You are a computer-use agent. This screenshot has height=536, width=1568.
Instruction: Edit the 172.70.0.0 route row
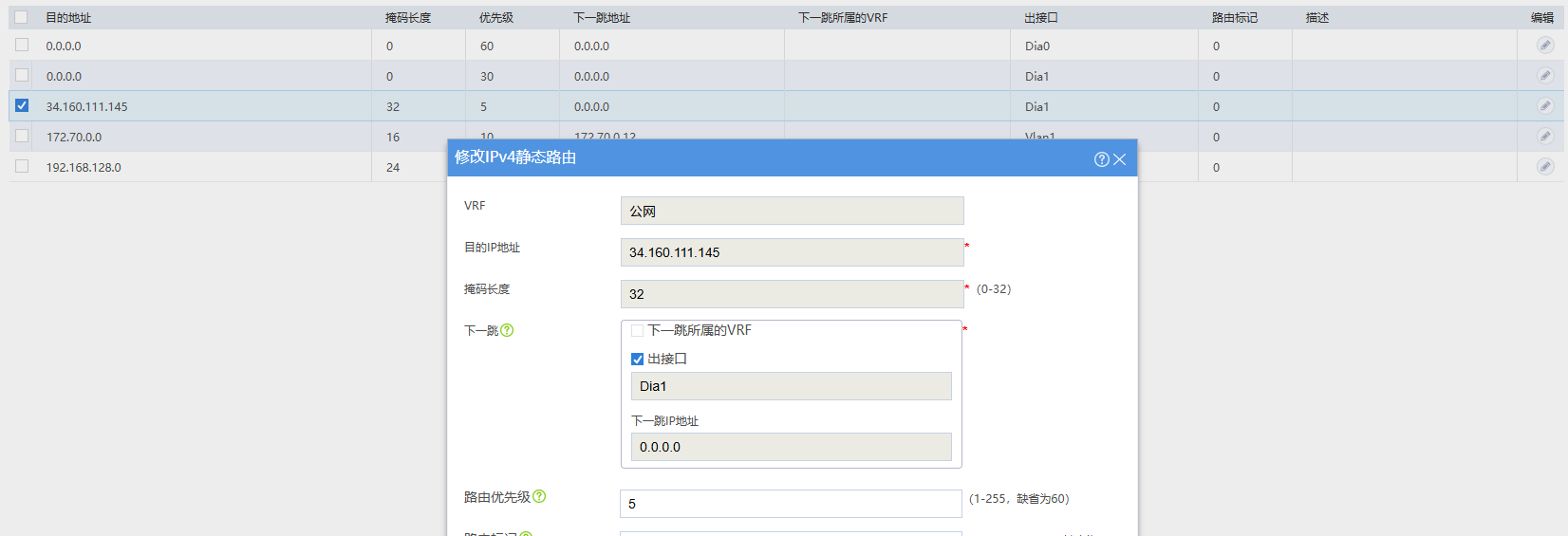point(1545,137)
